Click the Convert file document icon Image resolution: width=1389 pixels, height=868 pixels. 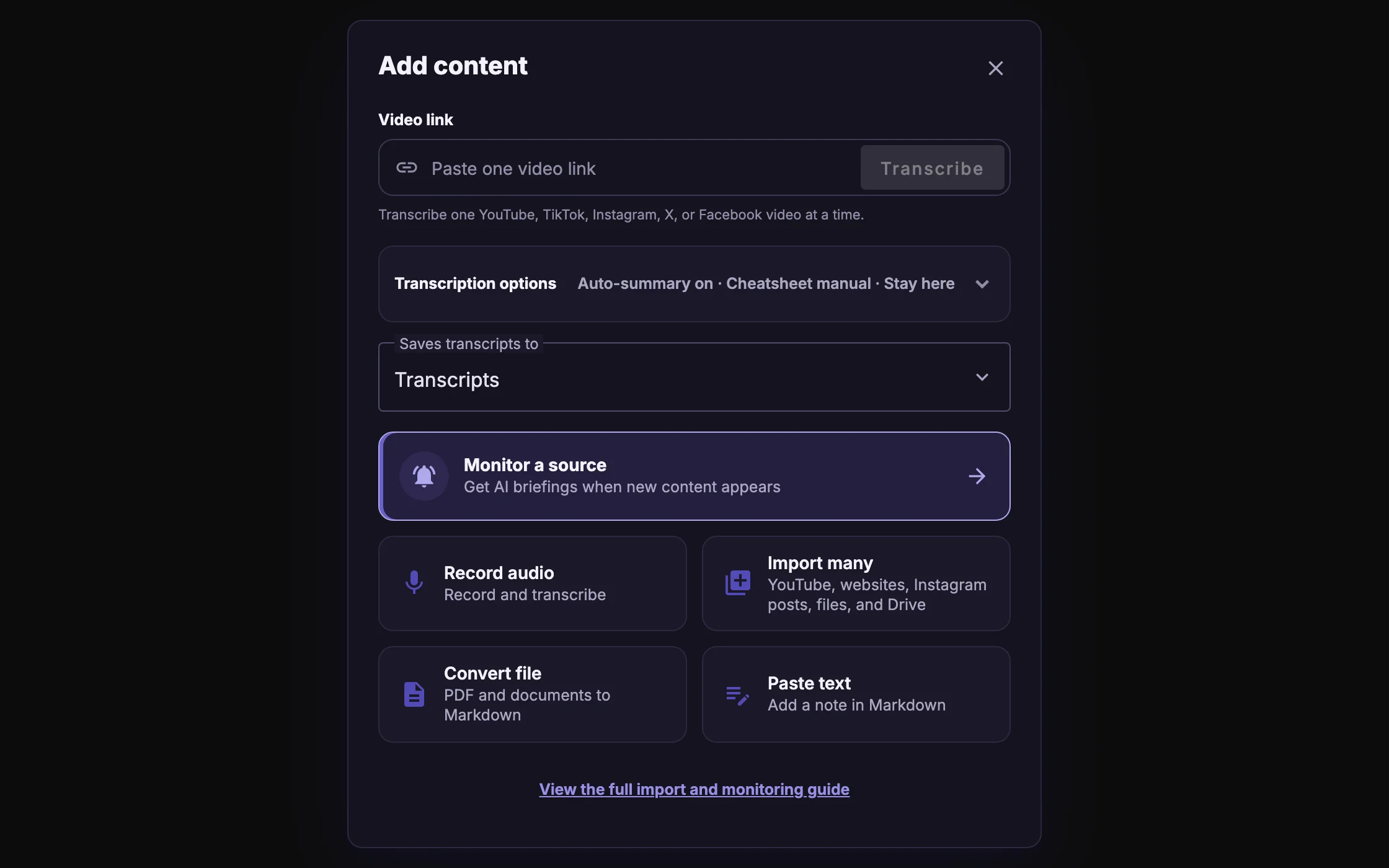click(414, 694)
